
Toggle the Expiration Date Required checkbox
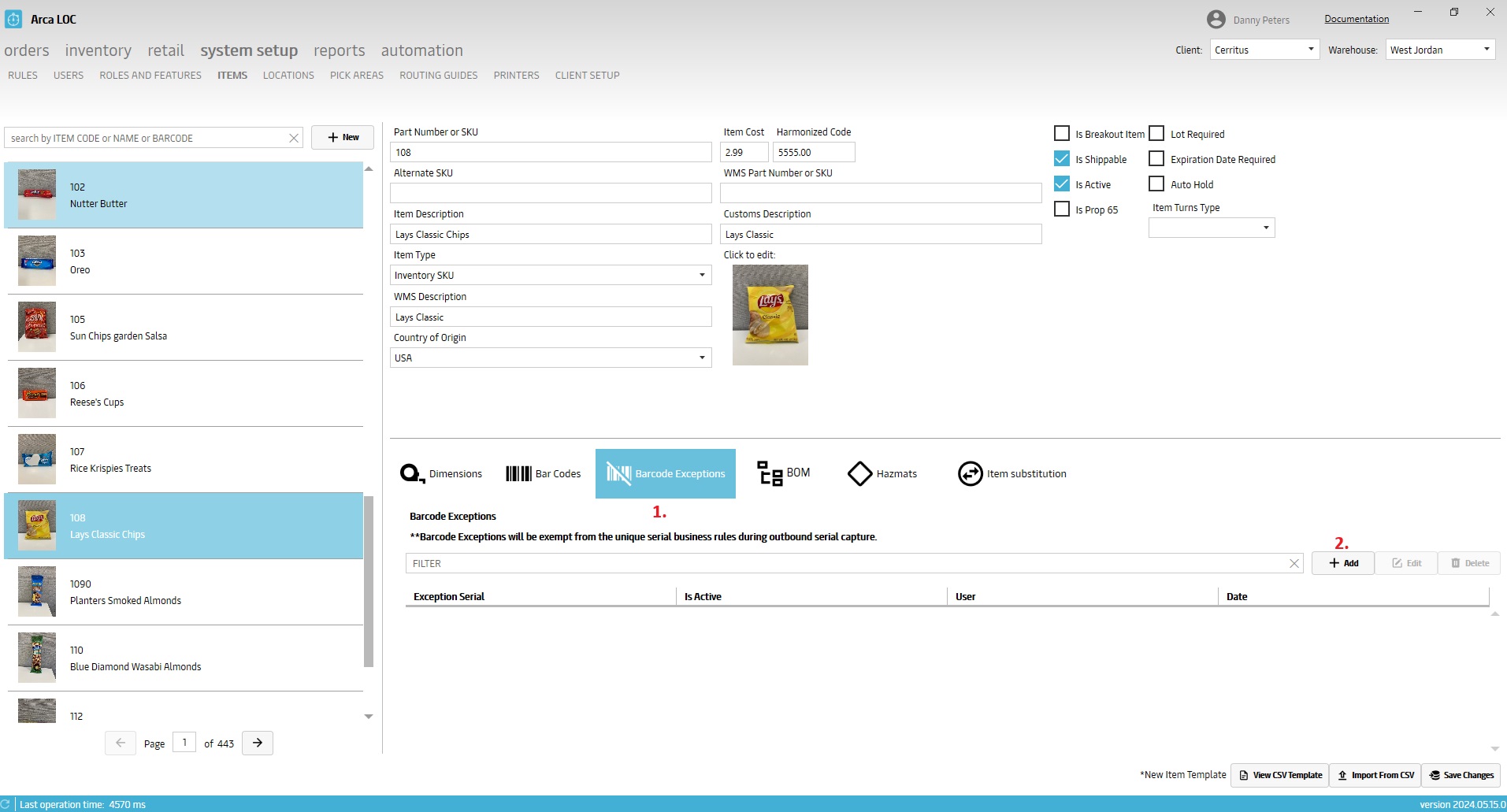coord(1156,159)
